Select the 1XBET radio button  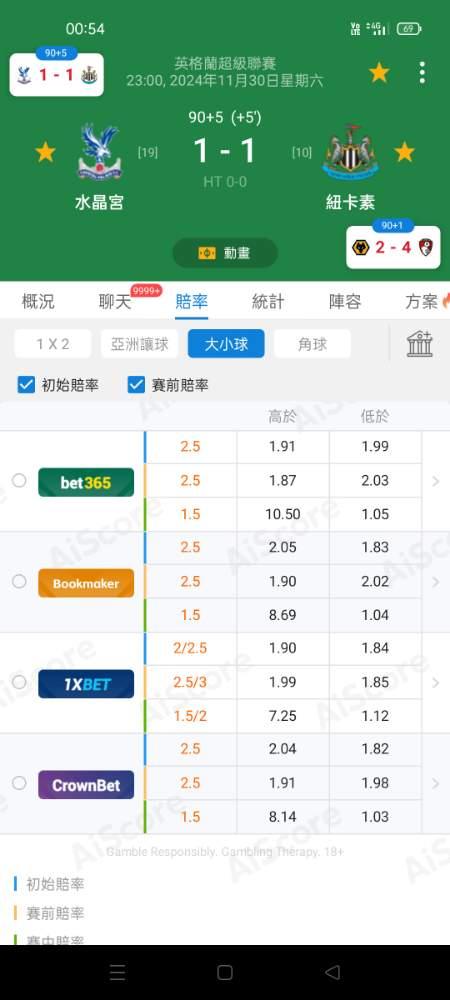[19, 682]
